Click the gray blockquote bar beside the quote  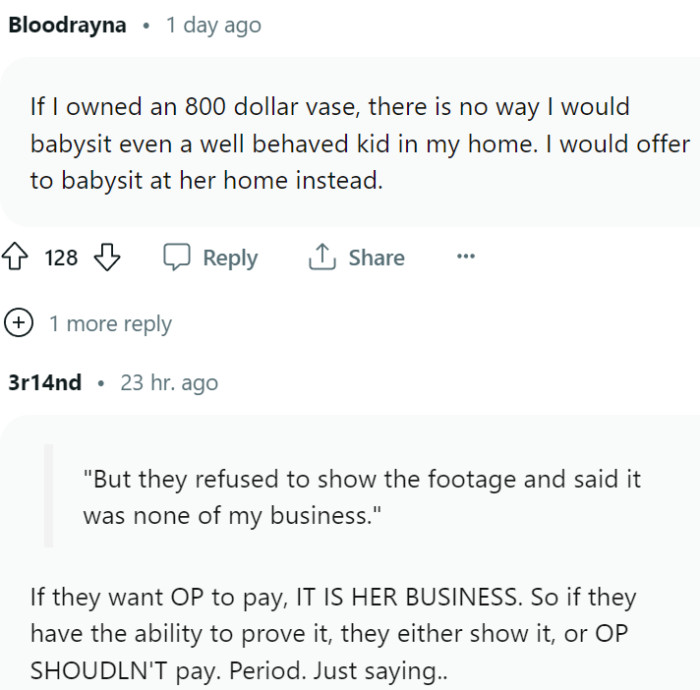tap(48, 496)
